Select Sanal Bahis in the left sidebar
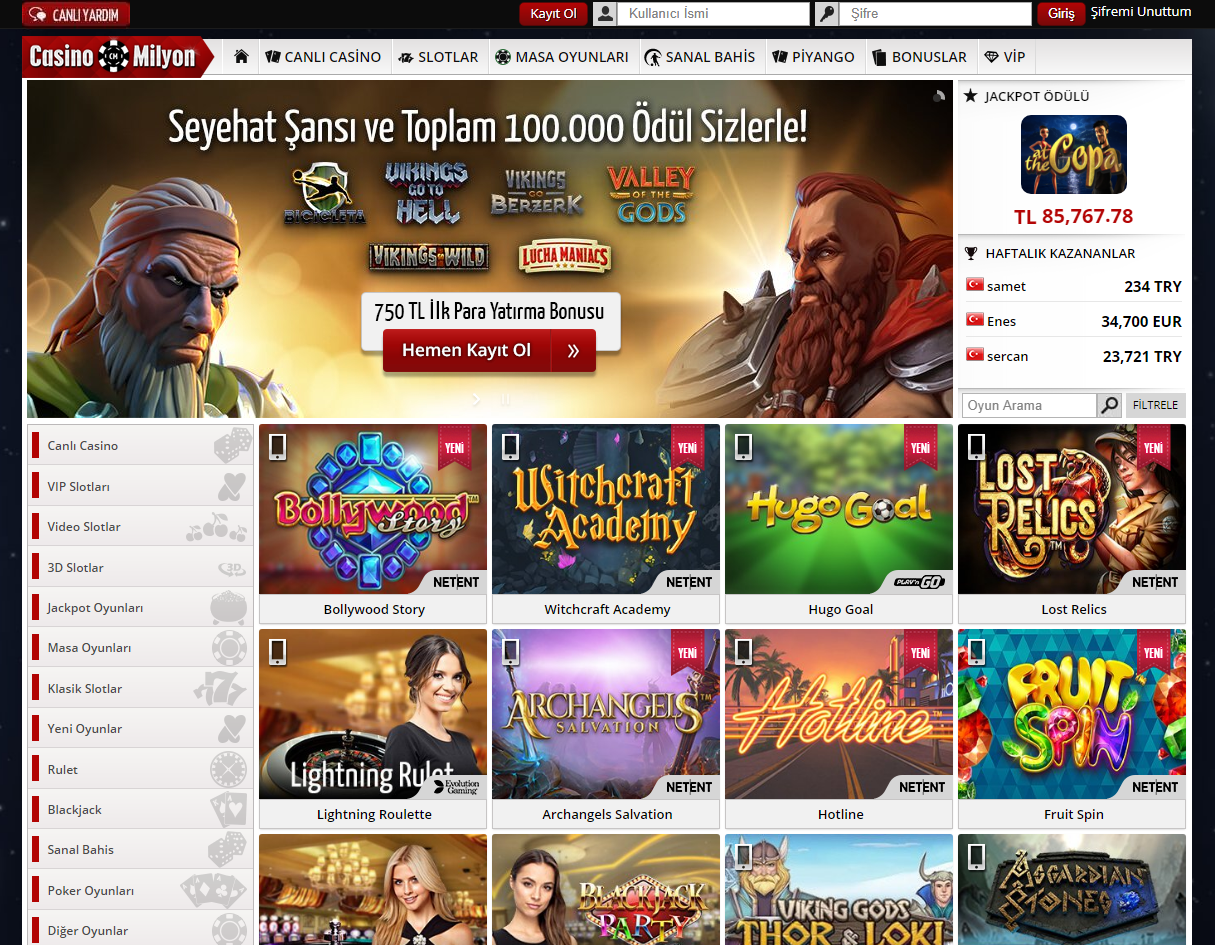 tap(140, 849)
